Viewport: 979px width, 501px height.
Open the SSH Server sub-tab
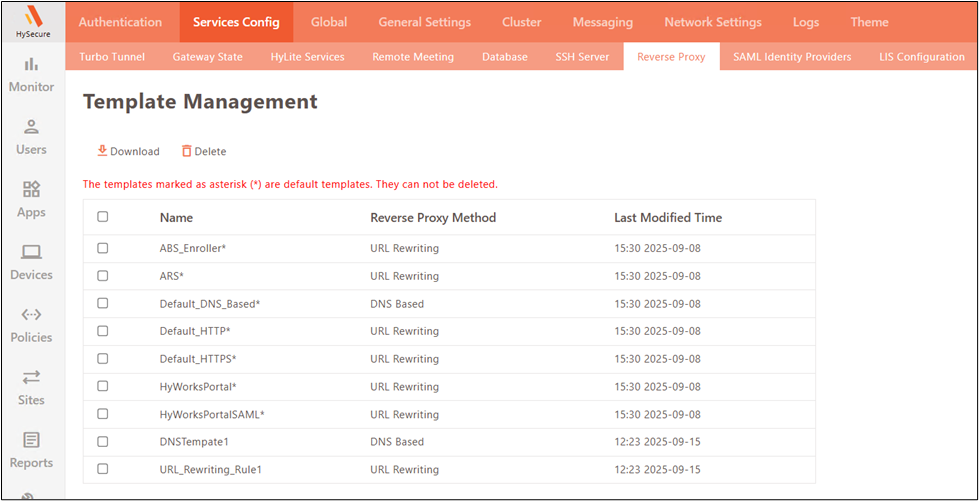(x=582, y=57)
